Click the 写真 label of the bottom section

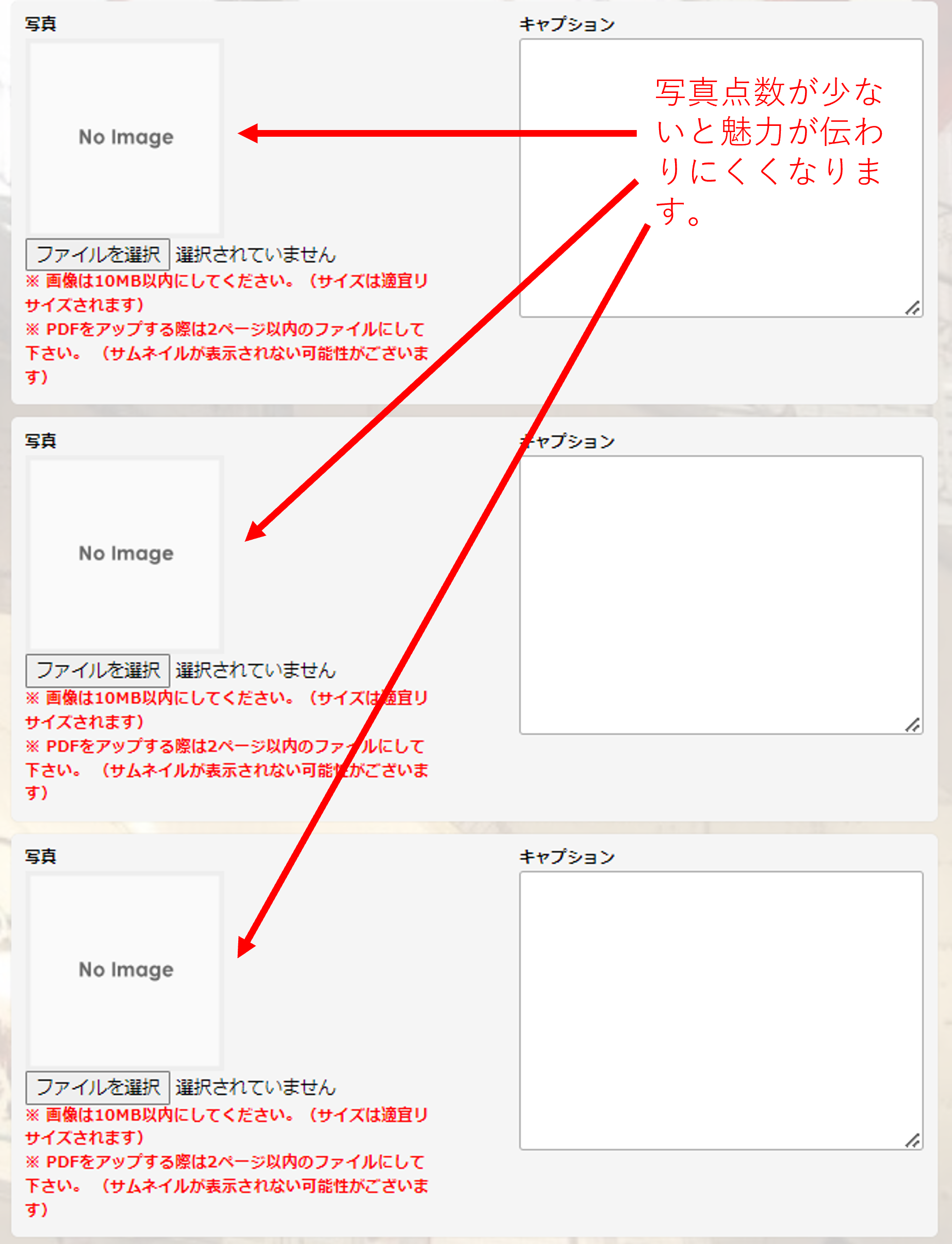tap(40, 856)
